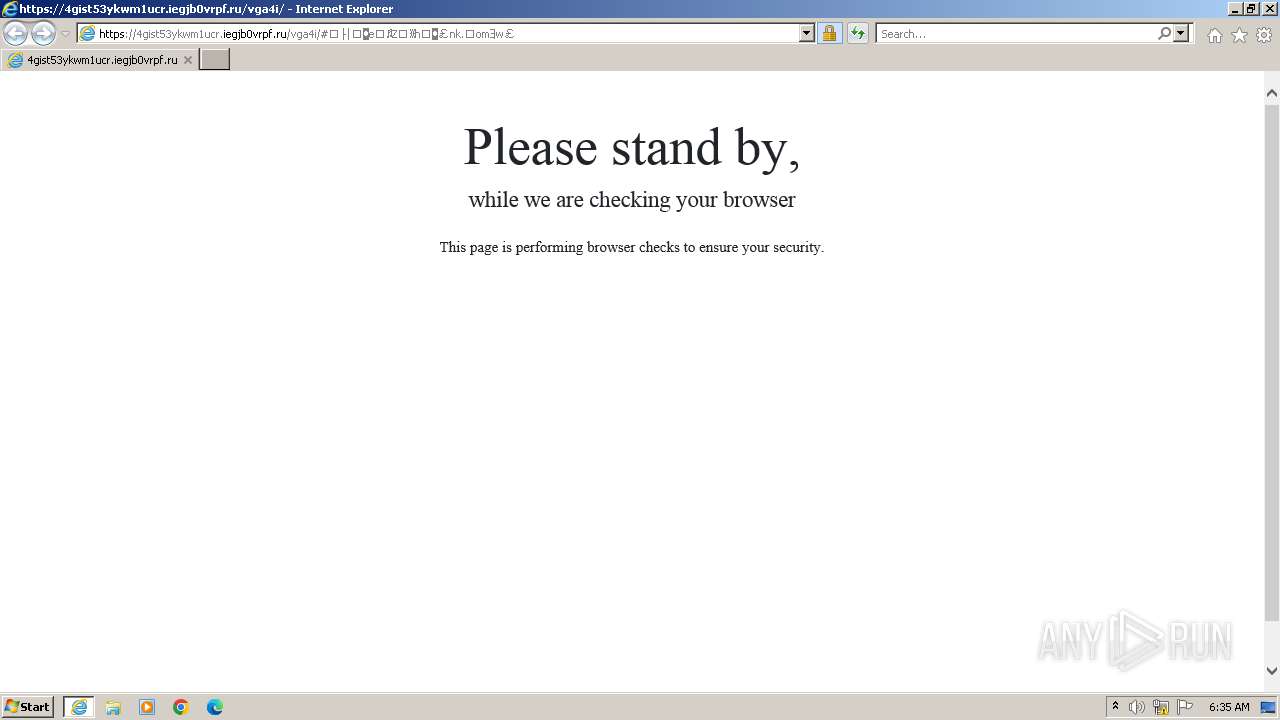The height and width of the screenshot is (720, 1280).
Task: Minimize the Internet Explorer window
Action: tap(1234, 9)
